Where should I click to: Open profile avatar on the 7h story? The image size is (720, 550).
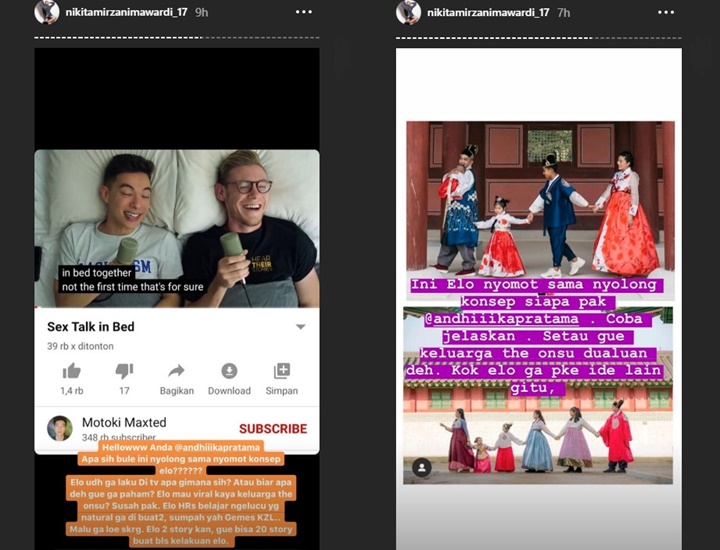[x=409, y=12]
